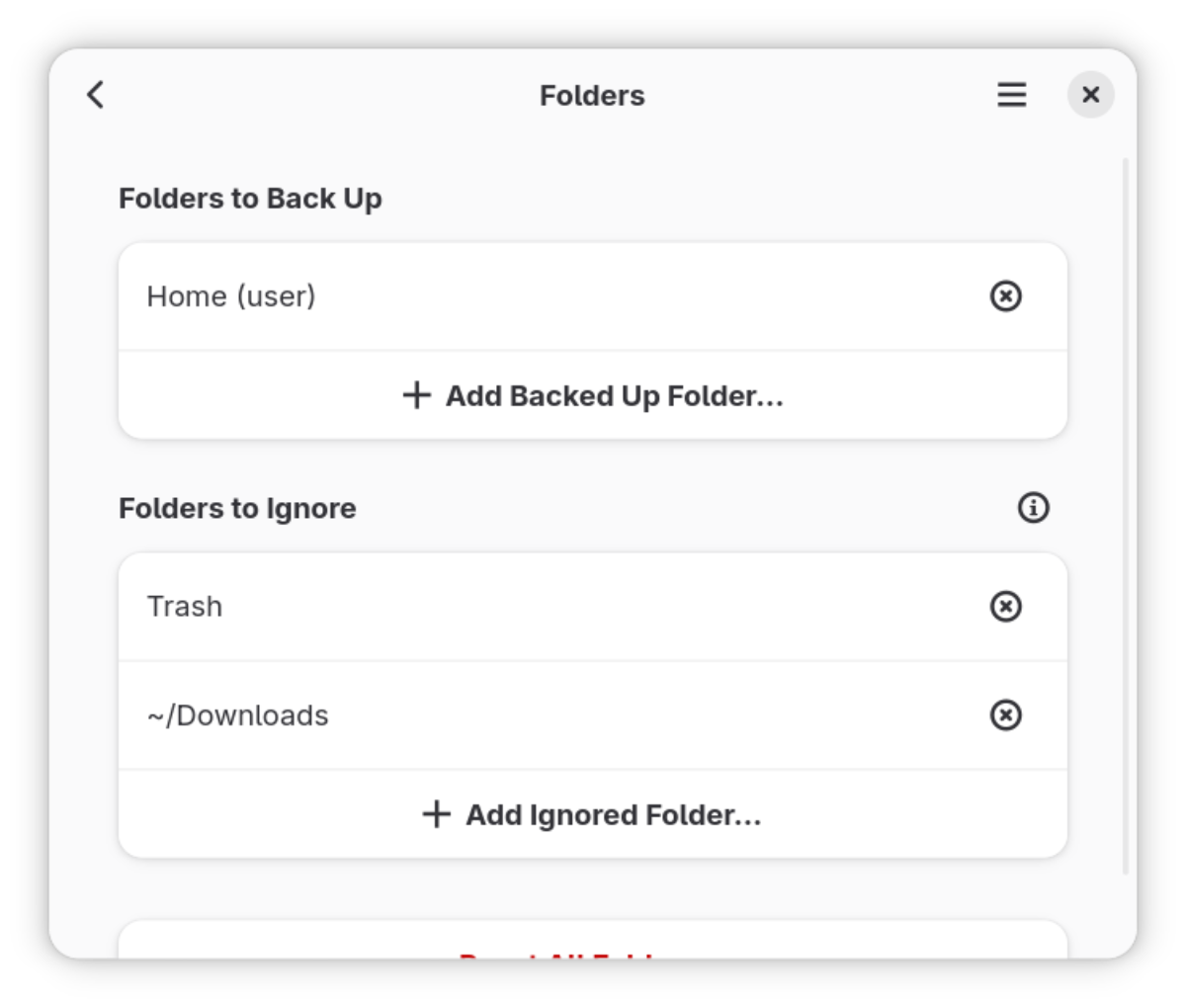Select the Home (user) folder row

494,296
